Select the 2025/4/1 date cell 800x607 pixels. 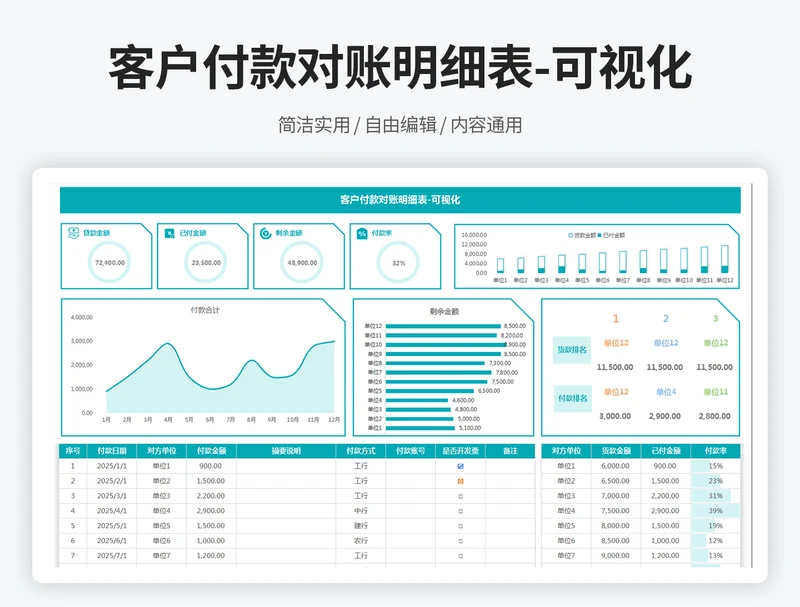coord(112,511)
